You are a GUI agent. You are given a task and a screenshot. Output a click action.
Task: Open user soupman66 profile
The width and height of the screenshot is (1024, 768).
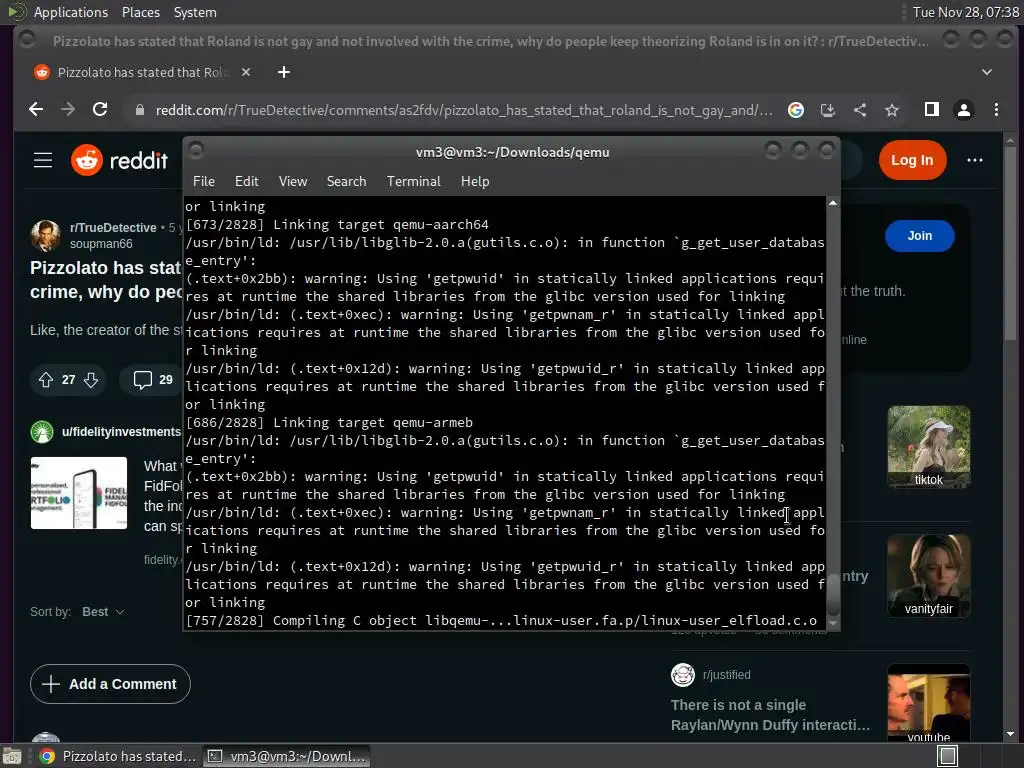[101, 244]
